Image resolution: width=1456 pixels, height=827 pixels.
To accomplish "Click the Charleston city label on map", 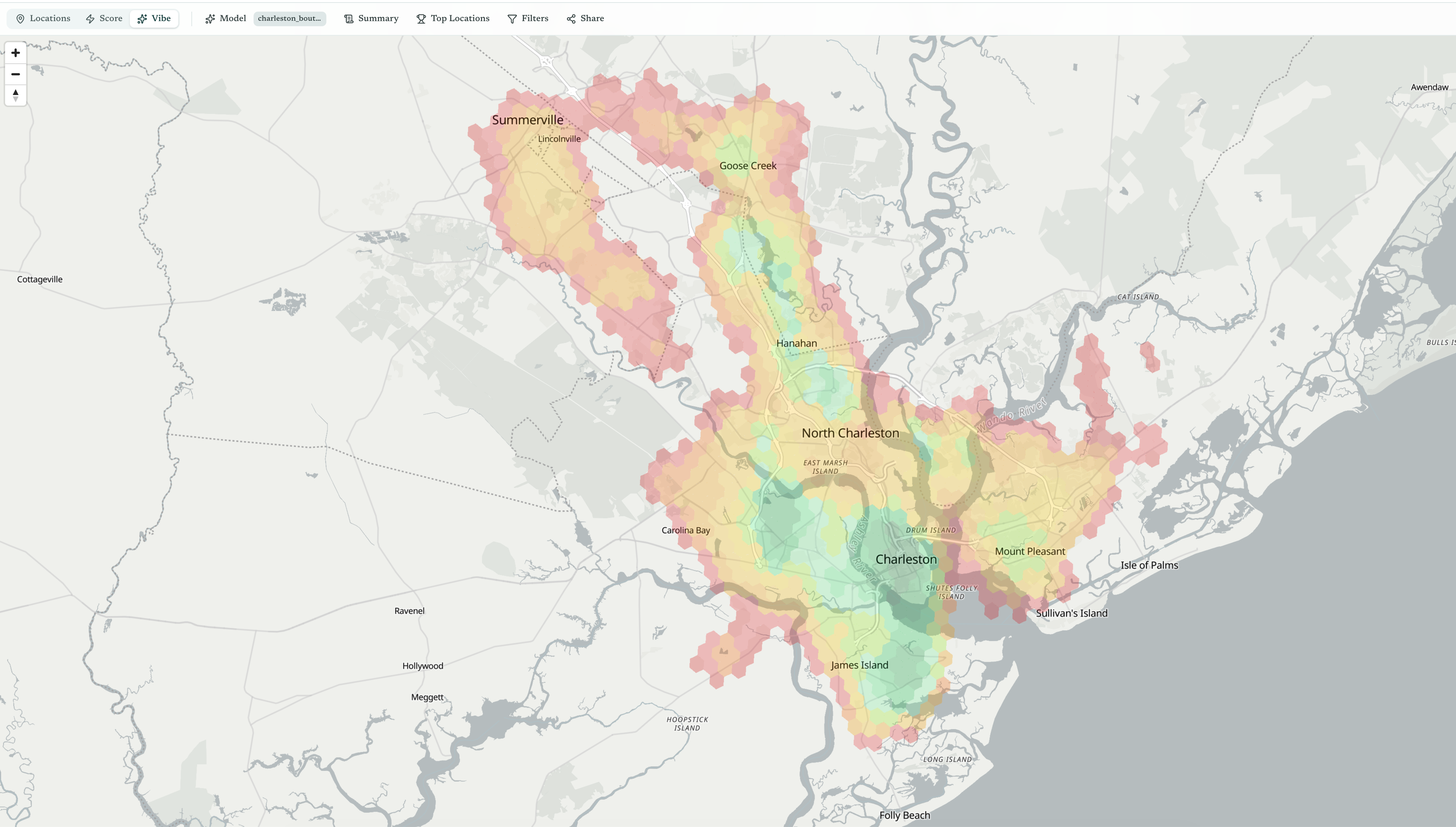I will (906, 559).
